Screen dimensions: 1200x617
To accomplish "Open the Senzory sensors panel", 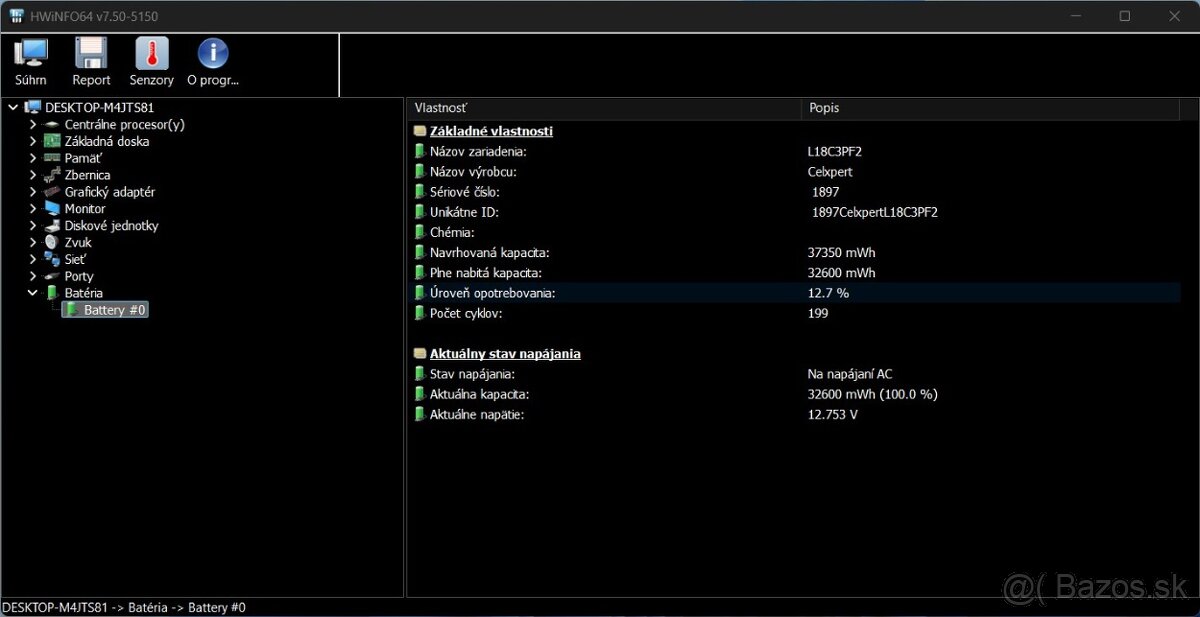I will (151, 60).
